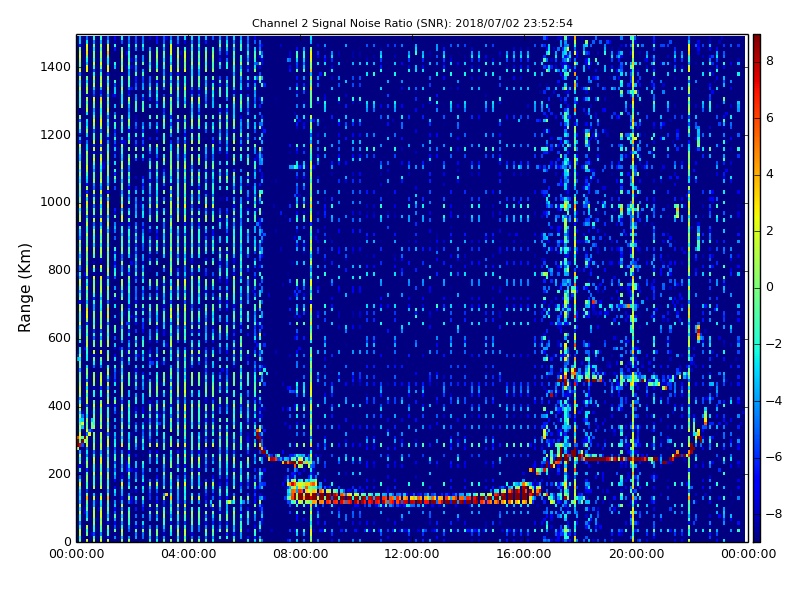Click the 400 y-axis tick label
The width and height of the screenshot is (800, 600).
tap(59, 406)
